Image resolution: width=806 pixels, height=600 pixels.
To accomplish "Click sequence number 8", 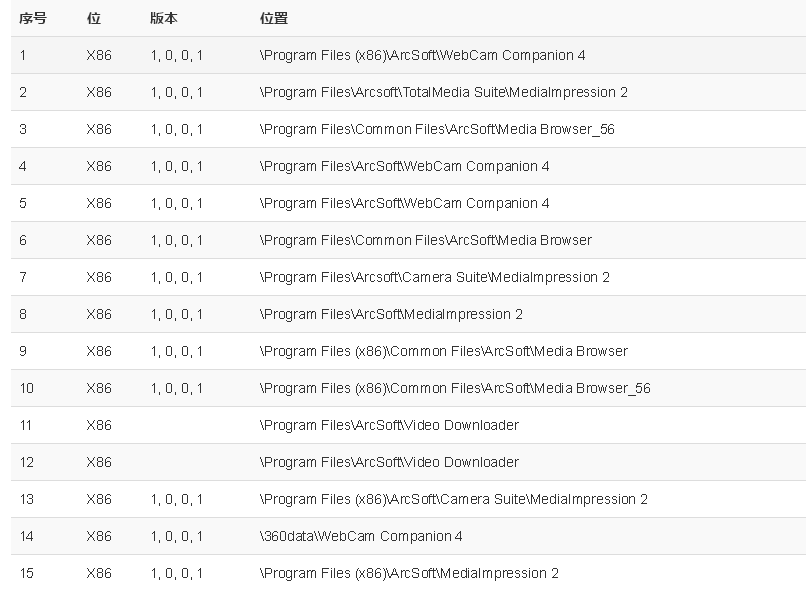I will pos(23,314).
